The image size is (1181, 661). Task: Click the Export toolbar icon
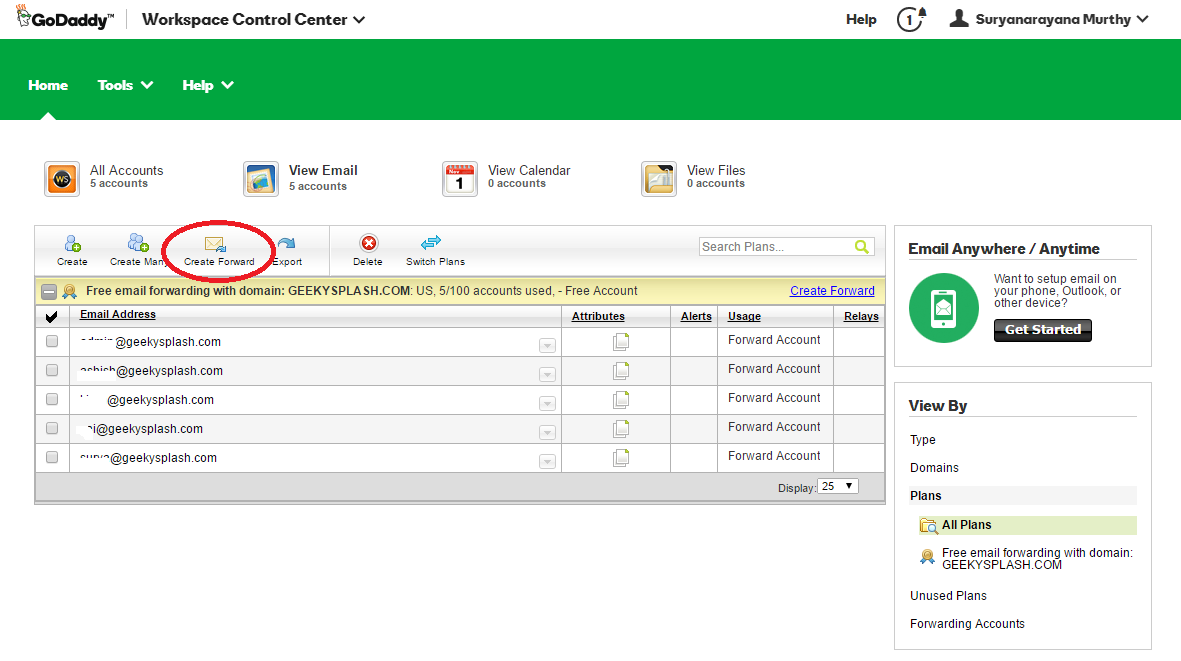click(x=285, y=249)
